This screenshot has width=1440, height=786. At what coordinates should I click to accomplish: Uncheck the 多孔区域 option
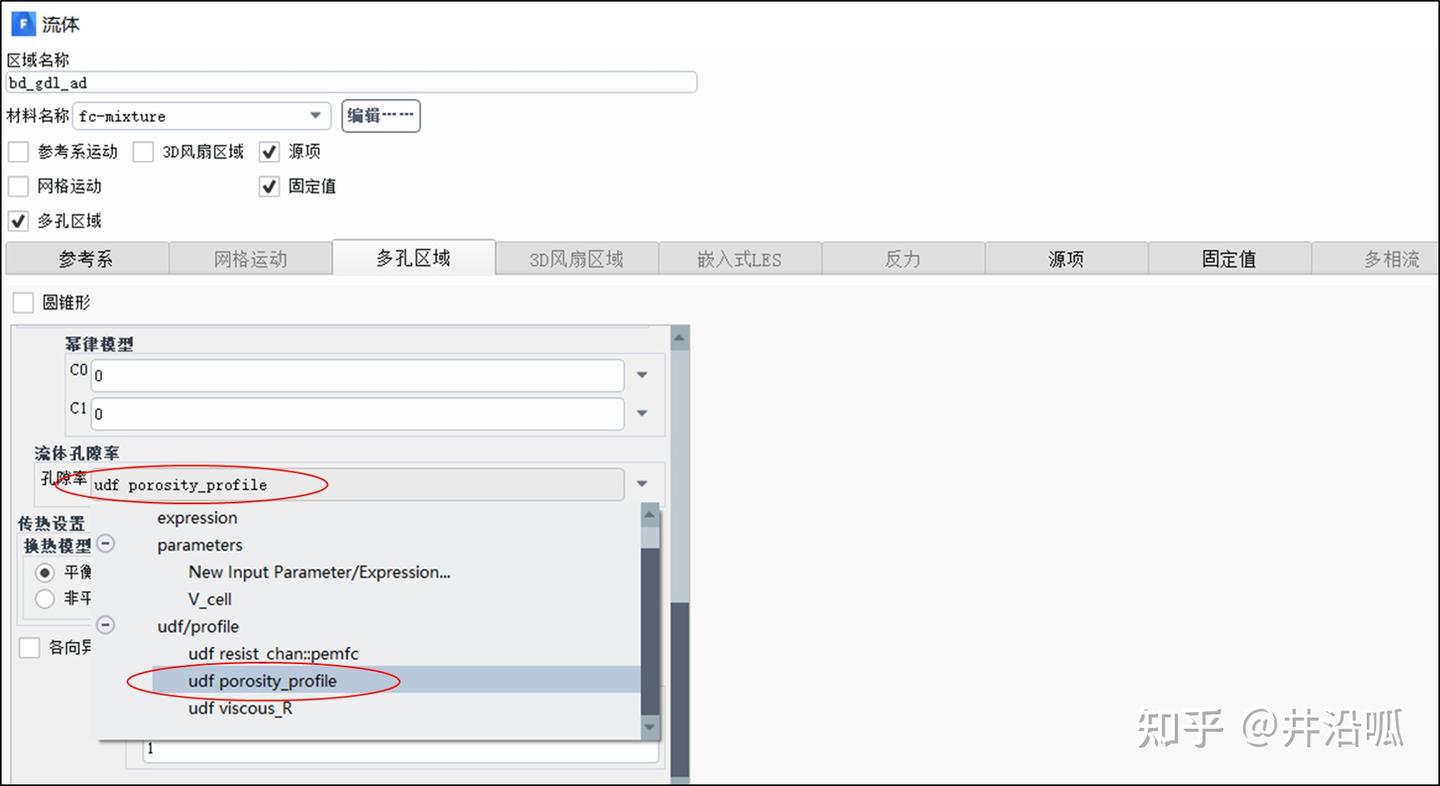tap(17, 221)
